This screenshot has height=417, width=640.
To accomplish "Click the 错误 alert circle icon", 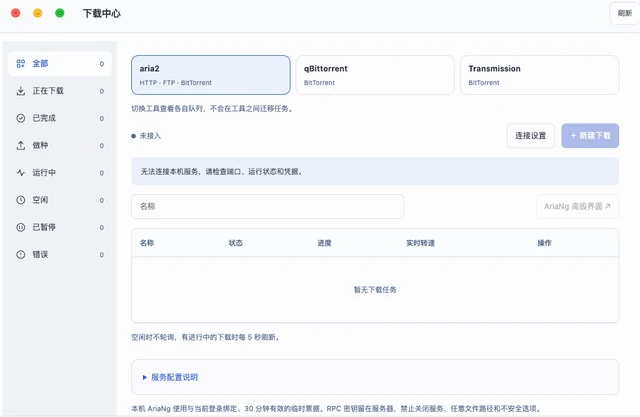I will coord(20,254).
